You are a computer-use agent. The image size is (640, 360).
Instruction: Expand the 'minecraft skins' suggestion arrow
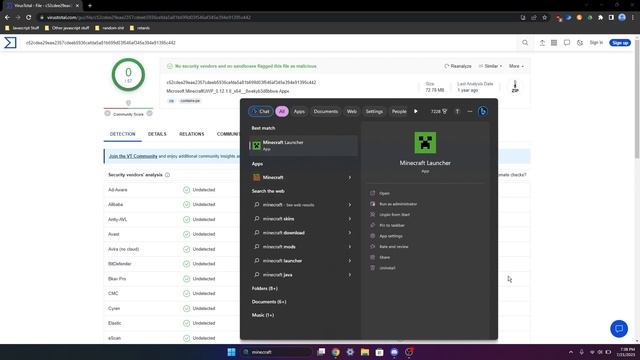(350, 219)
